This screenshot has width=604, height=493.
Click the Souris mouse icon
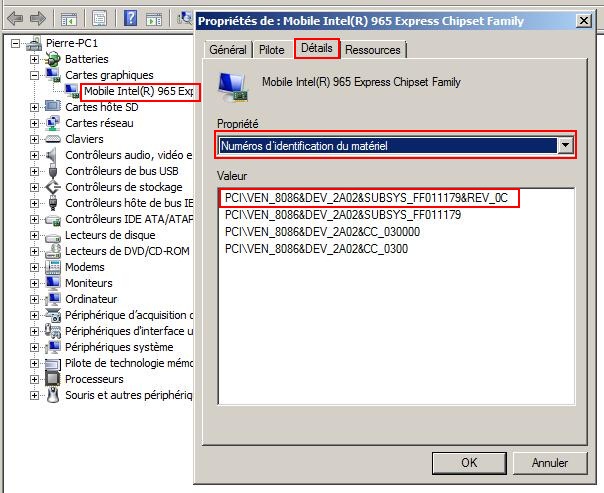pyautogui.click(x=53, y=395)
